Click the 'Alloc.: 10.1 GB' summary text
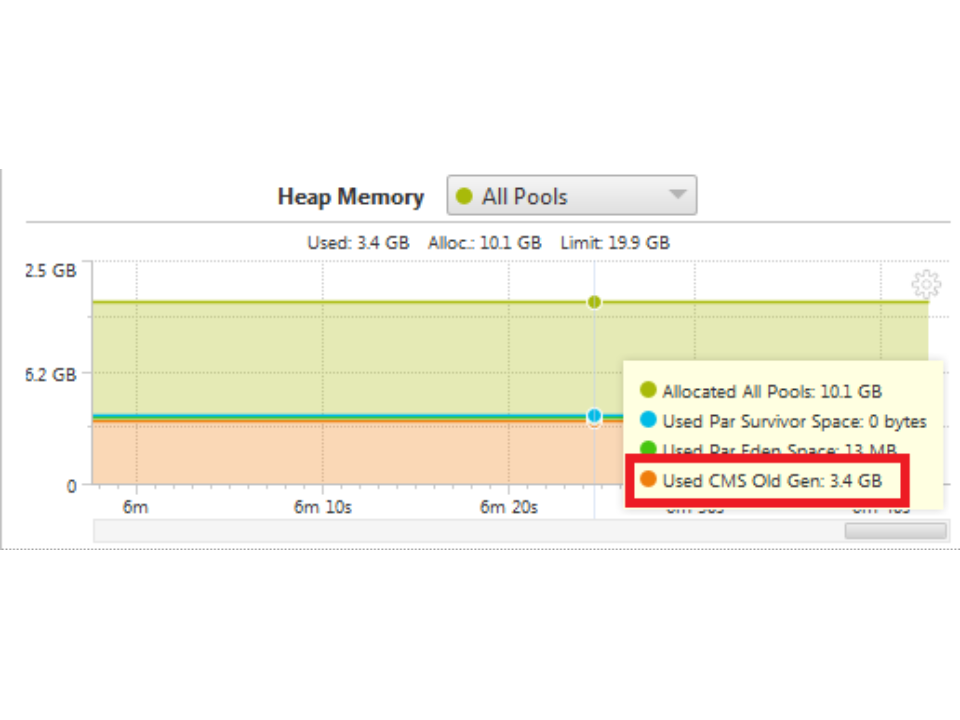Image resolution: width=960 pixels, height=720 pixels. (x=484, y=243)
